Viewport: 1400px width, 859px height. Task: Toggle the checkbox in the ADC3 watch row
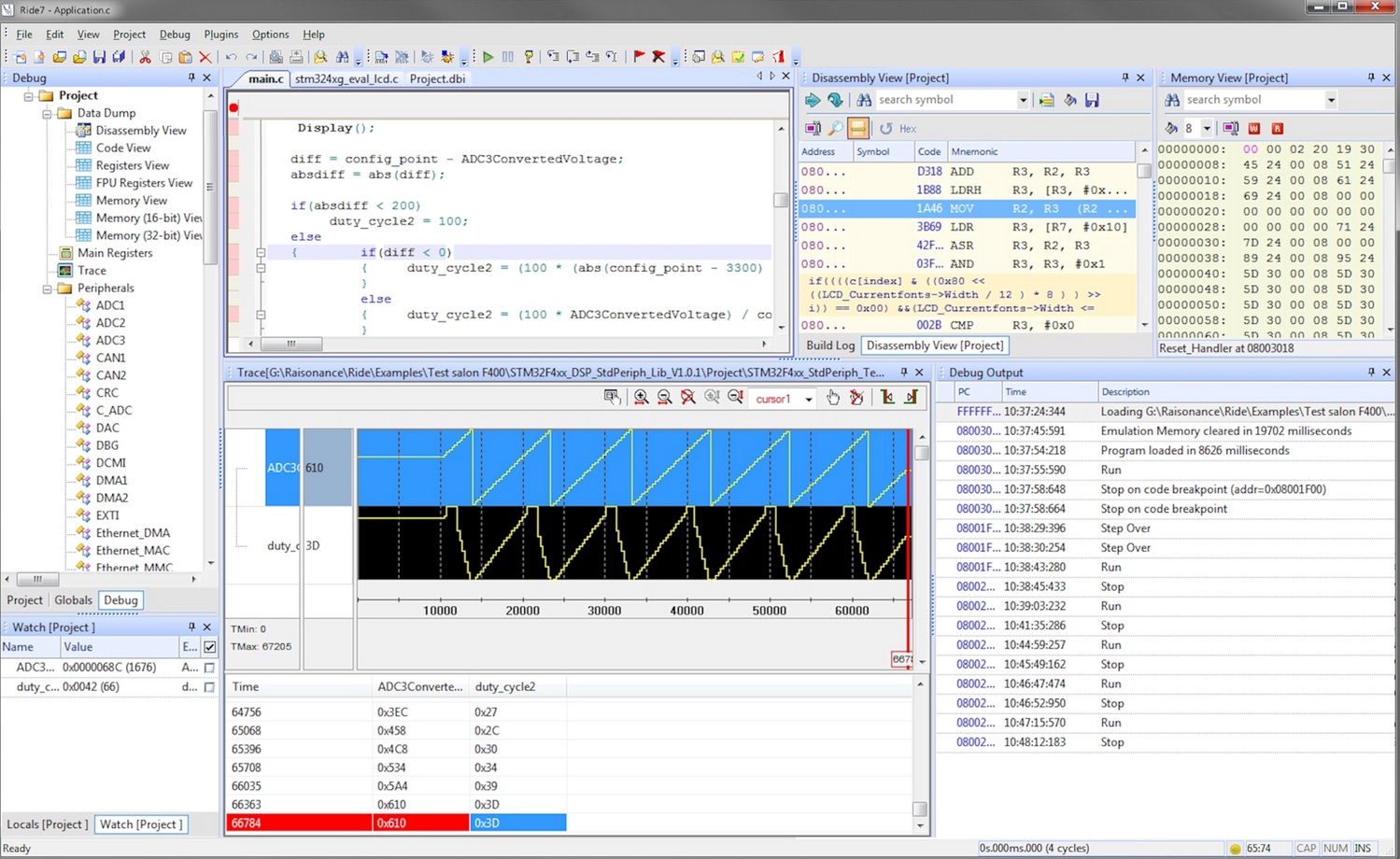(x=209, y=668)
